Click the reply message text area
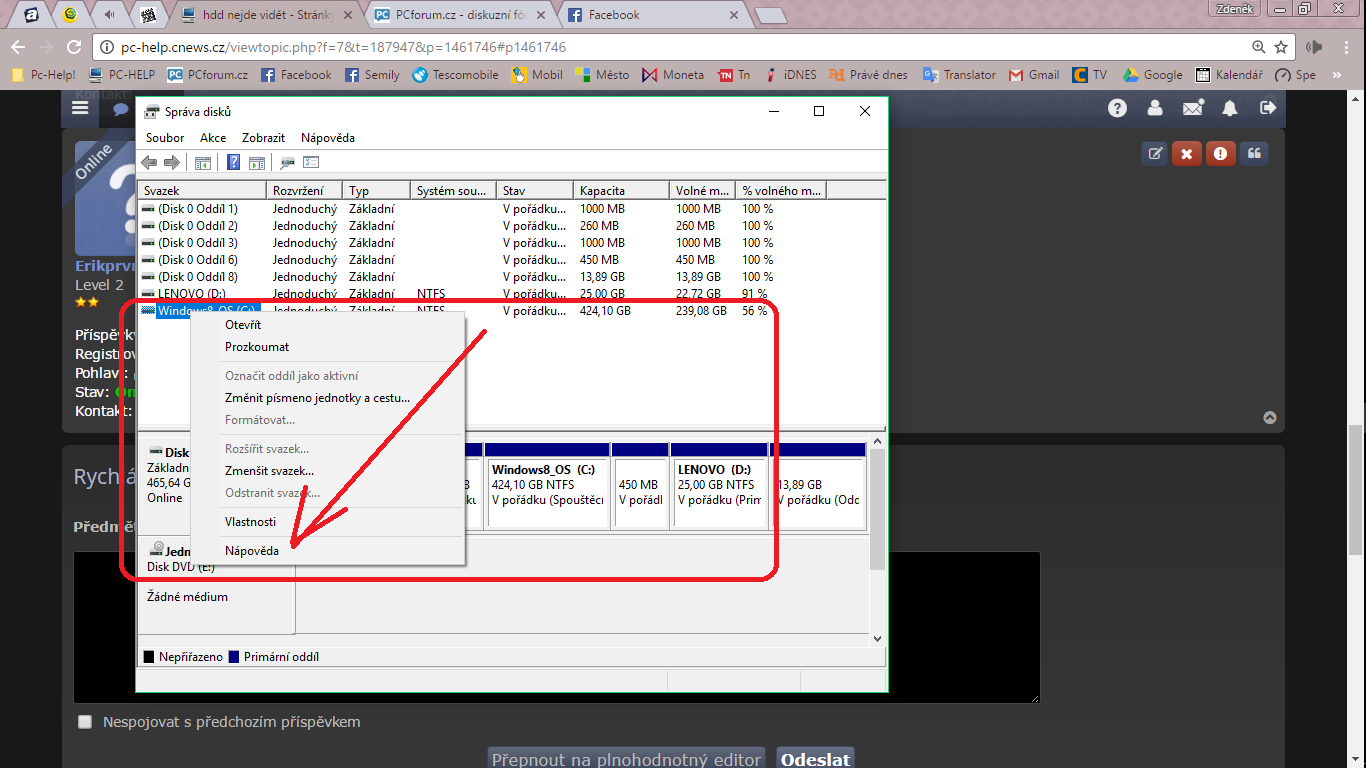The height and width of the screenshot is (768, 1366). [557, 627]
